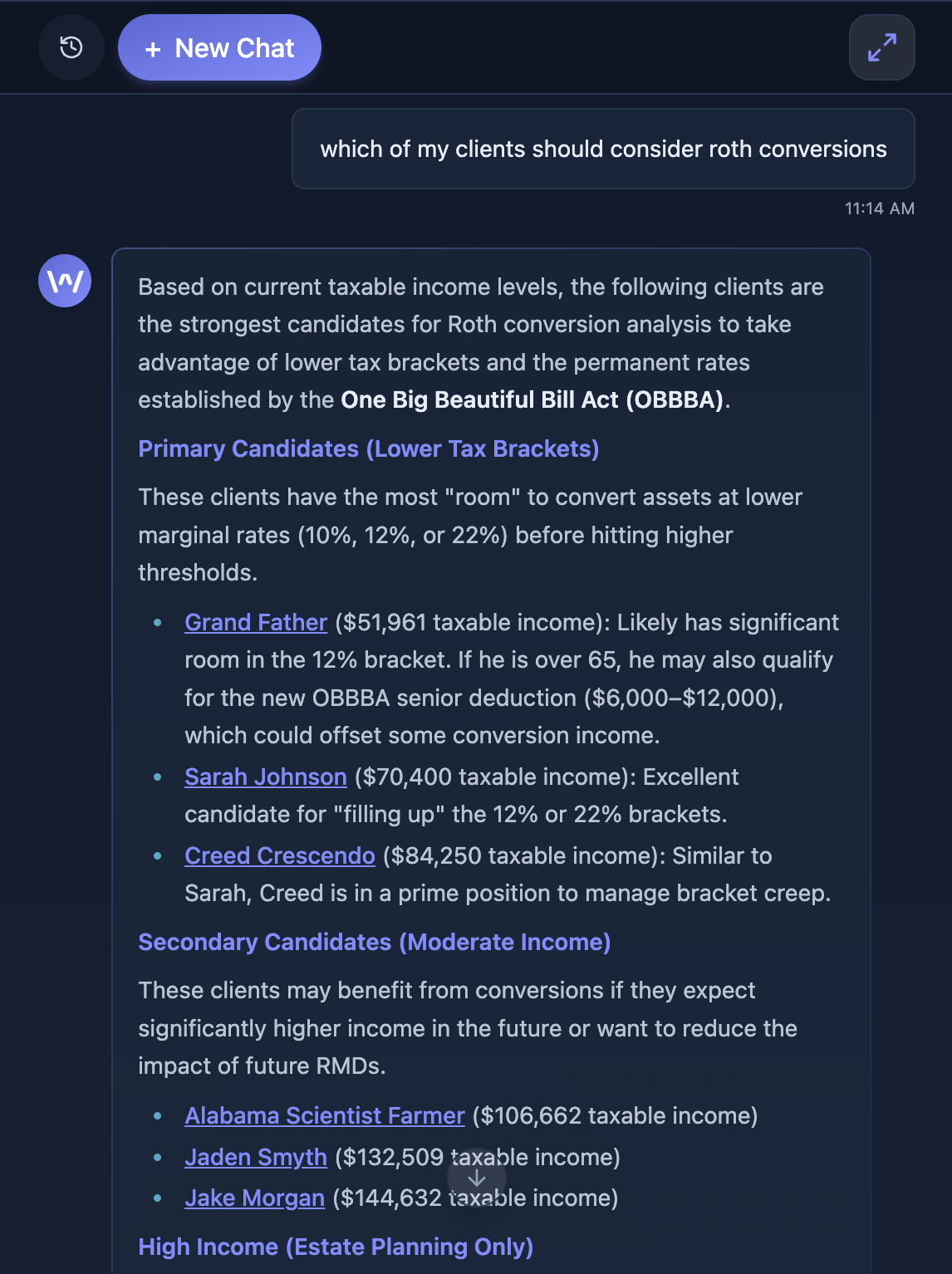The width and height of the screenshot is (952, 1274).
Task: Click the Jaden Smyth client link
Action: [255, 1157]
